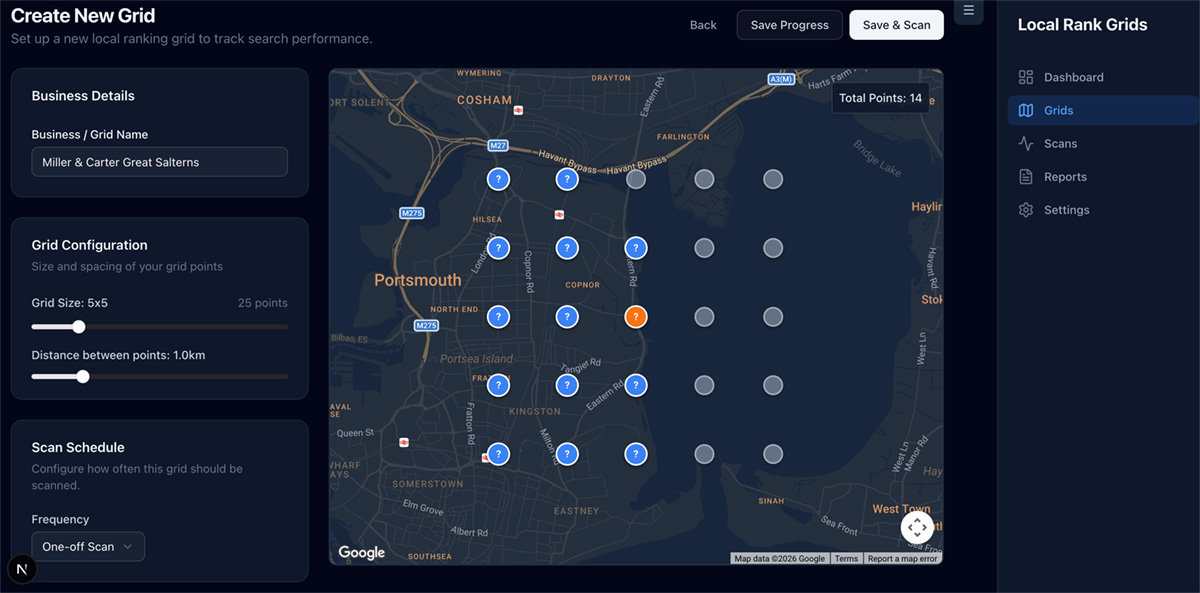Open the map Terms link
This screenshot has width=1200, height=593.
846,559
